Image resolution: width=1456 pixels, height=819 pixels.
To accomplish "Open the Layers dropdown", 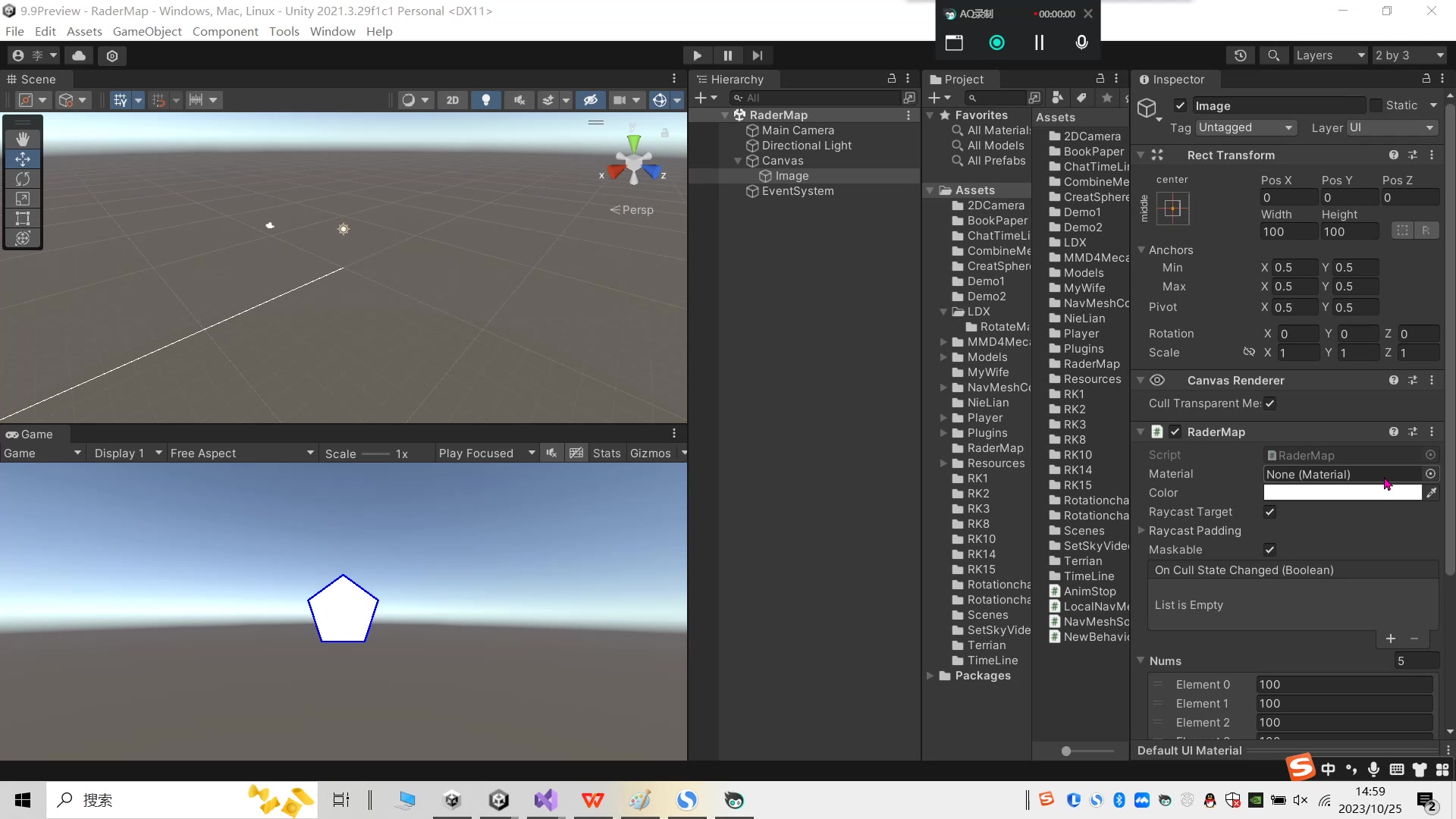I will click(1330, 55).
